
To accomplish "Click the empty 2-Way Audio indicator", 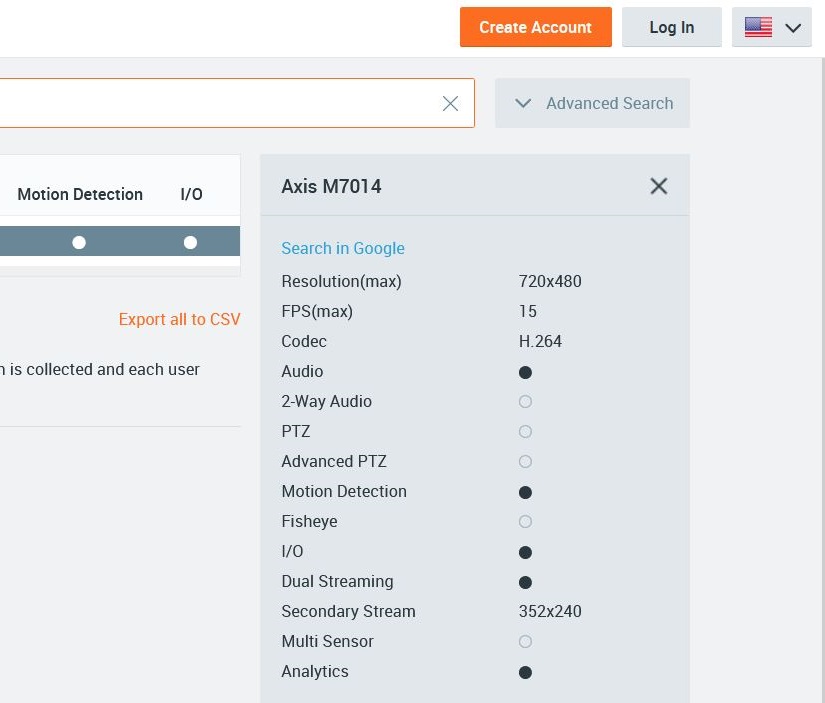I will tap(525, 402).
